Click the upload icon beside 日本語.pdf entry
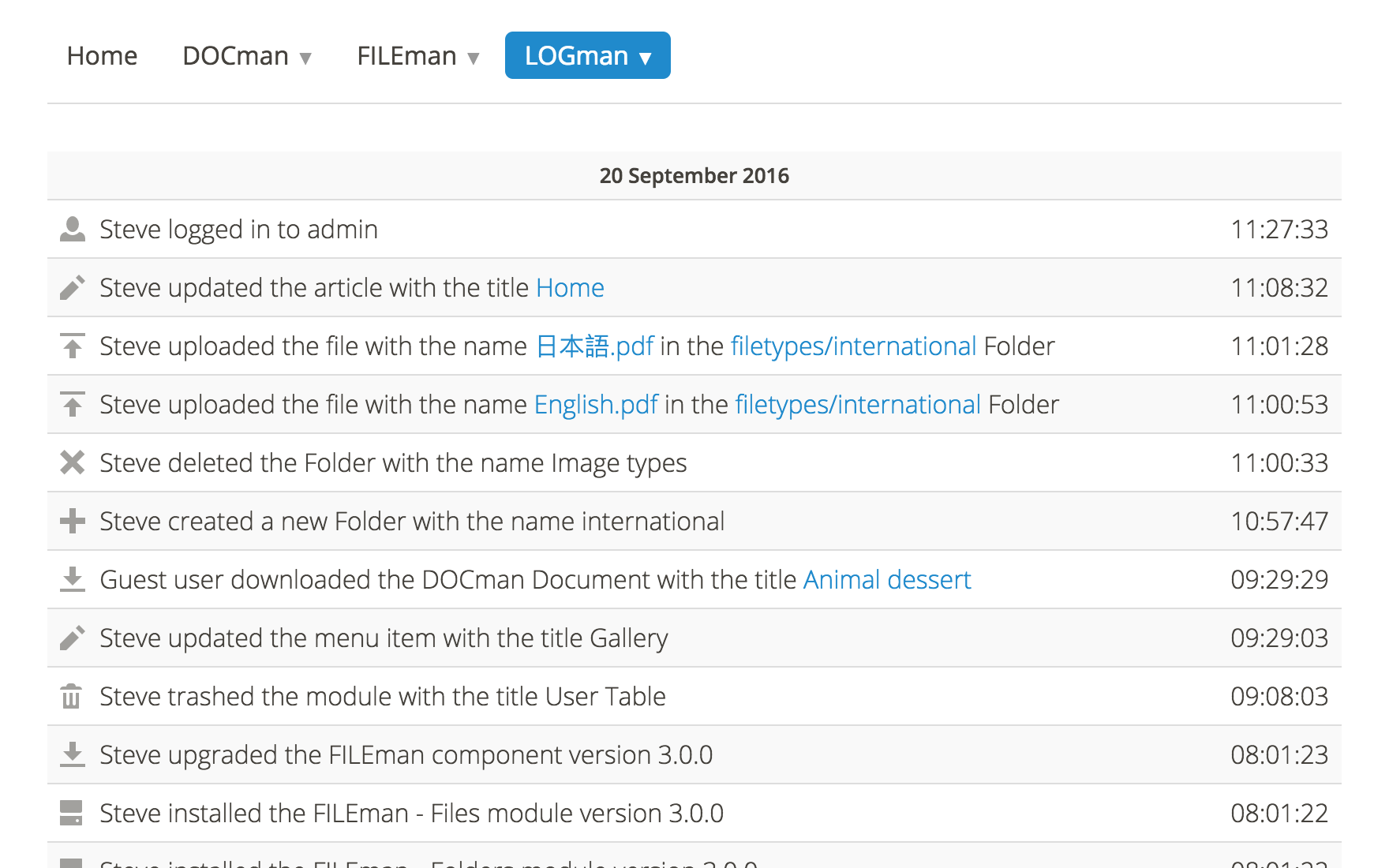Screen dimensions: 1389x868 coord(72,346)
